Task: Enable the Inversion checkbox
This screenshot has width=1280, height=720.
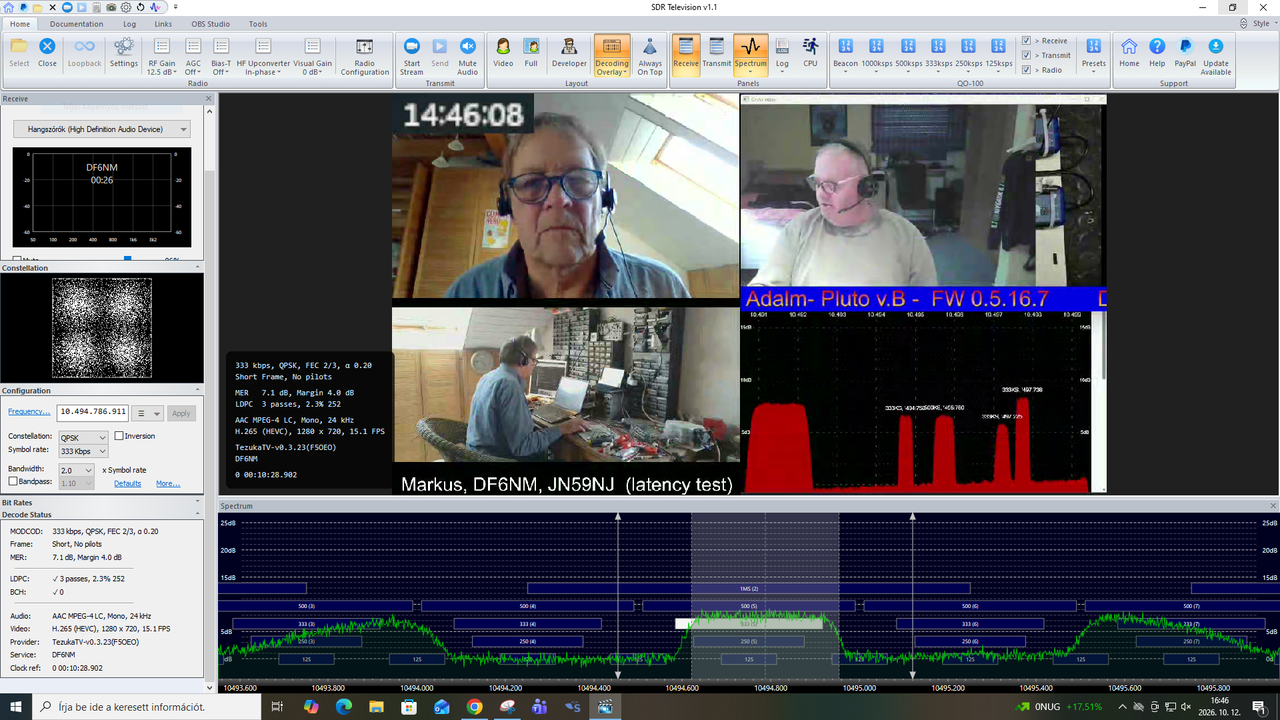Action: [x=119, y=436]
